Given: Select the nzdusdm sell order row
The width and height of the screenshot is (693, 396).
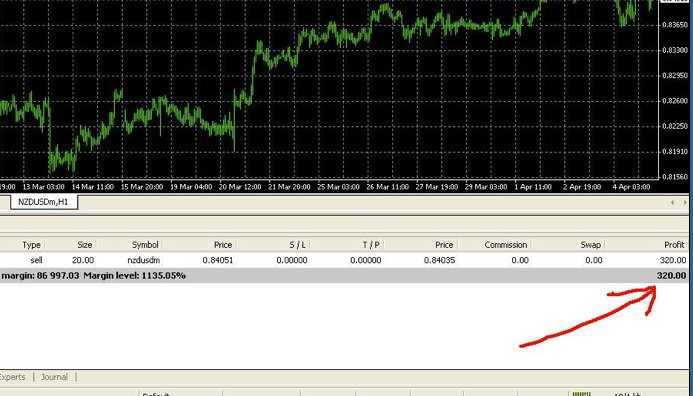Looking at the screenshot, I should (x=344, y=260).
